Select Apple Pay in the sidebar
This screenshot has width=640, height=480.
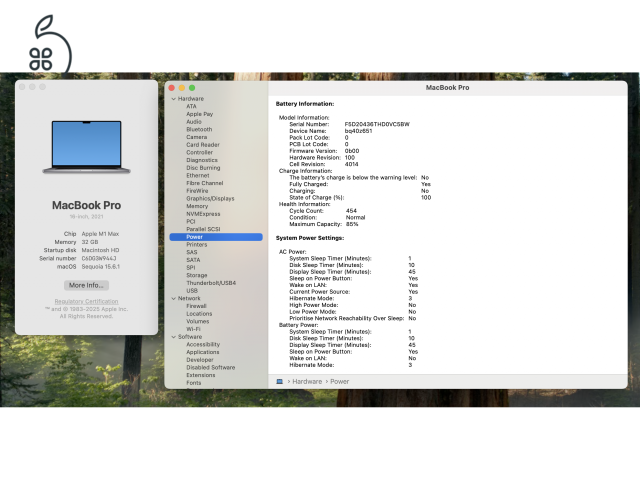point(200,114)
